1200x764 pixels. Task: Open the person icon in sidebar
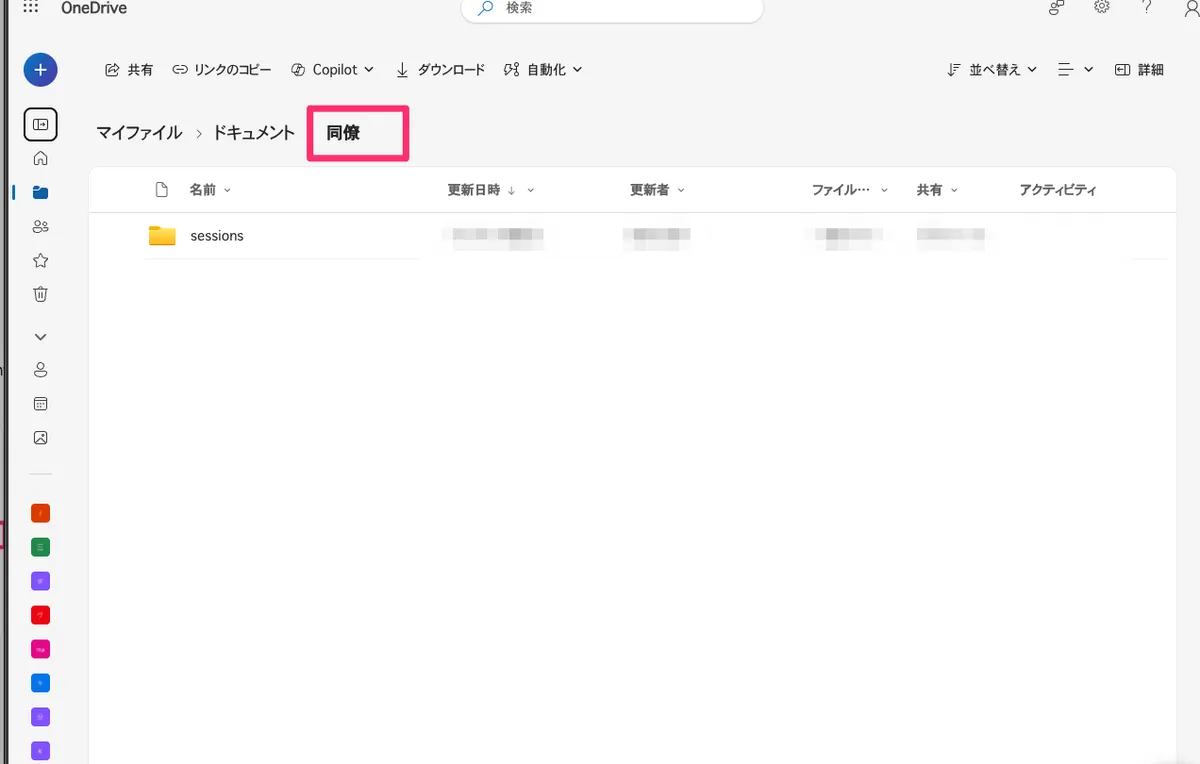(41, 370)
